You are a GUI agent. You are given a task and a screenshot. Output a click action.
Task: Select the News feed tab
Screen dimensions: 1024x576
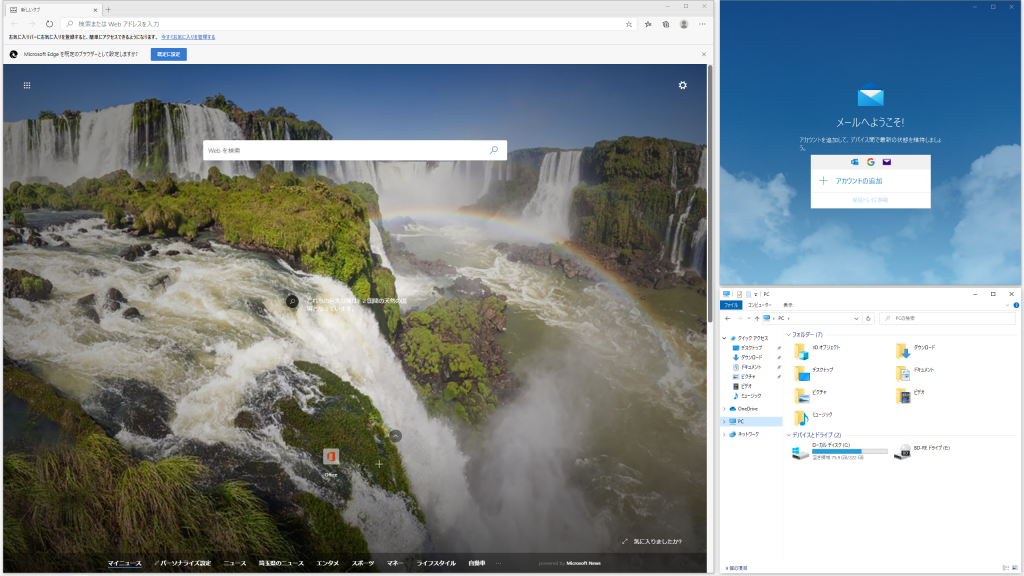coord(234,563)
